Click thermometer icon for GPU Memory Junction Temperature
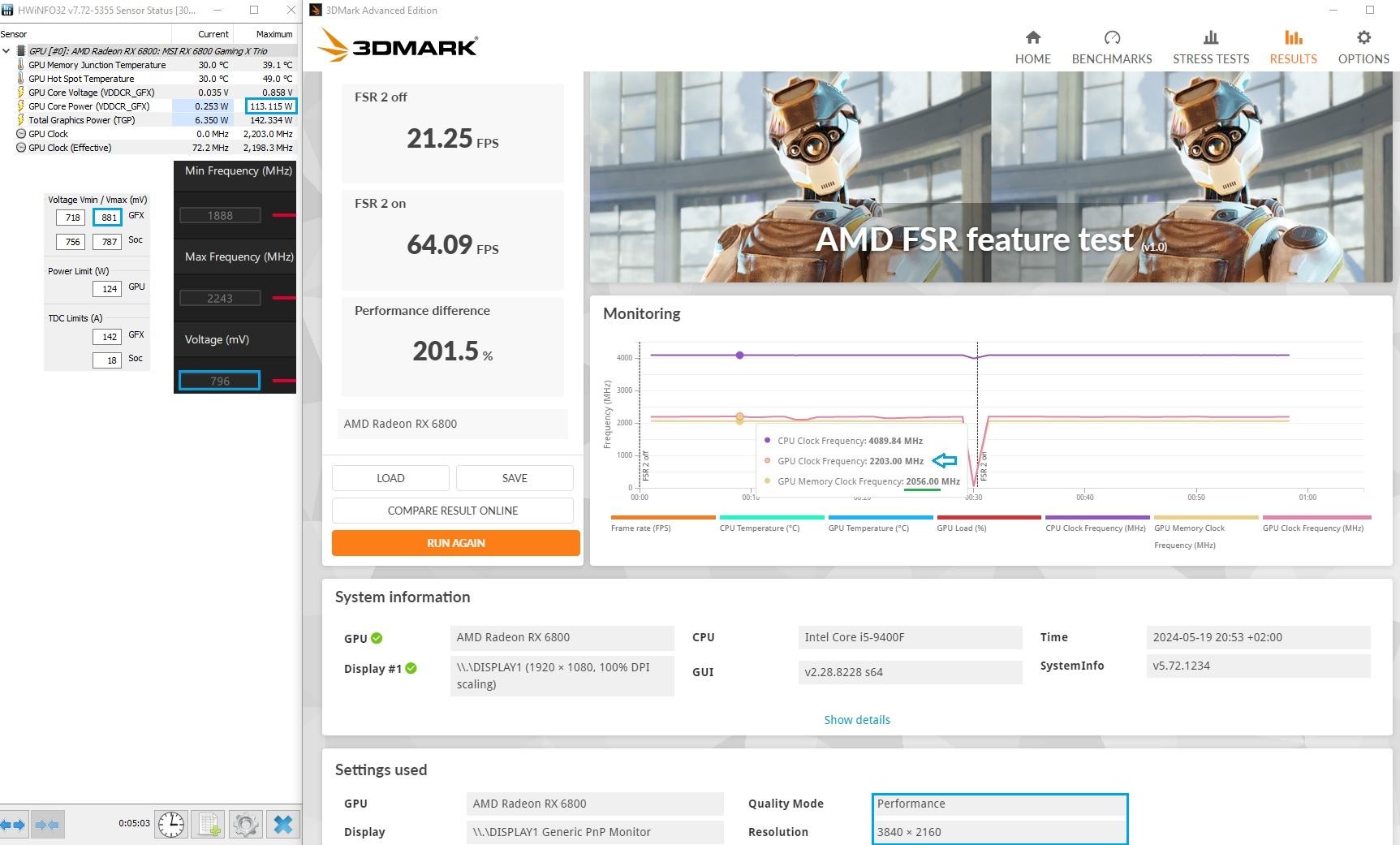The width and height of the screenshot is (1400, 845). pyautogui.click(x=21, y=65)
